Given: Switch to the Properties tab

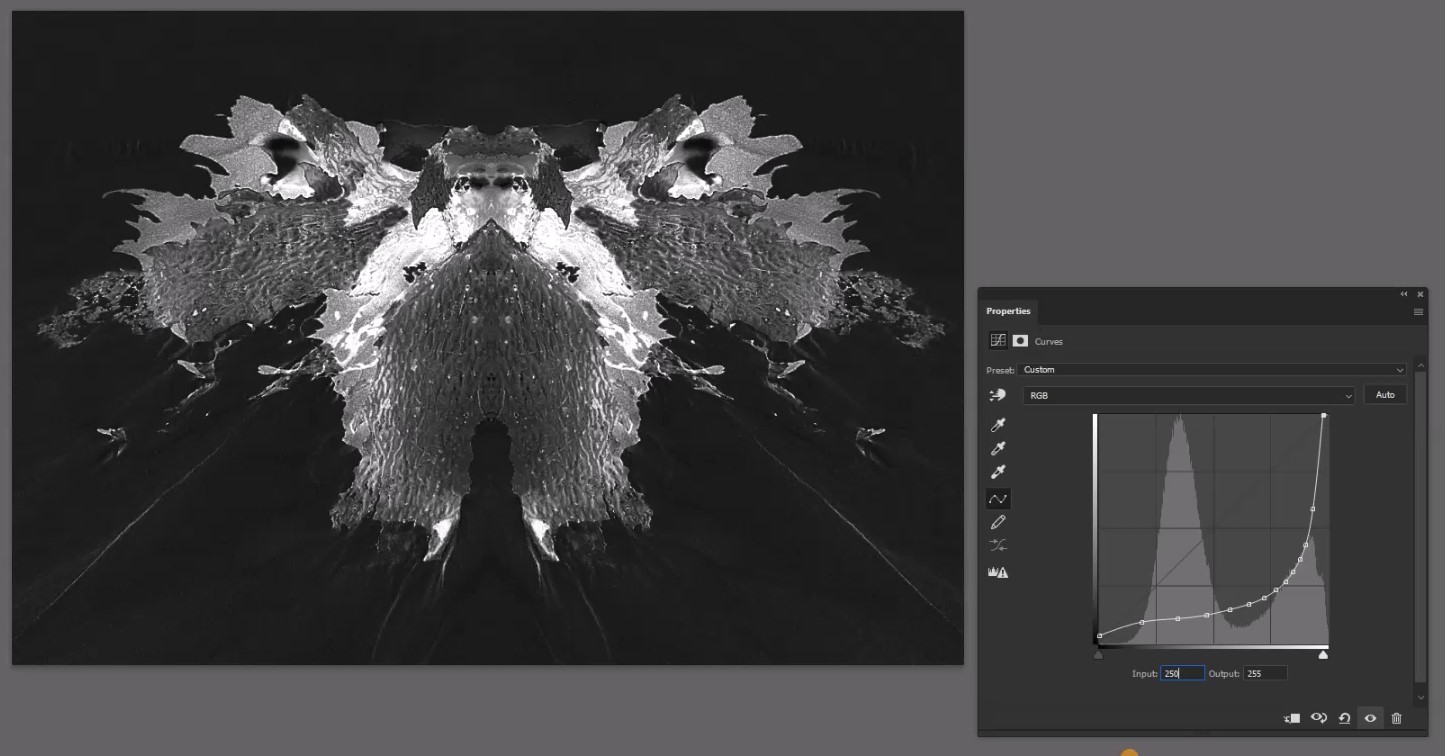Looking at the screenshot, I should click(x=1008, y=311).
